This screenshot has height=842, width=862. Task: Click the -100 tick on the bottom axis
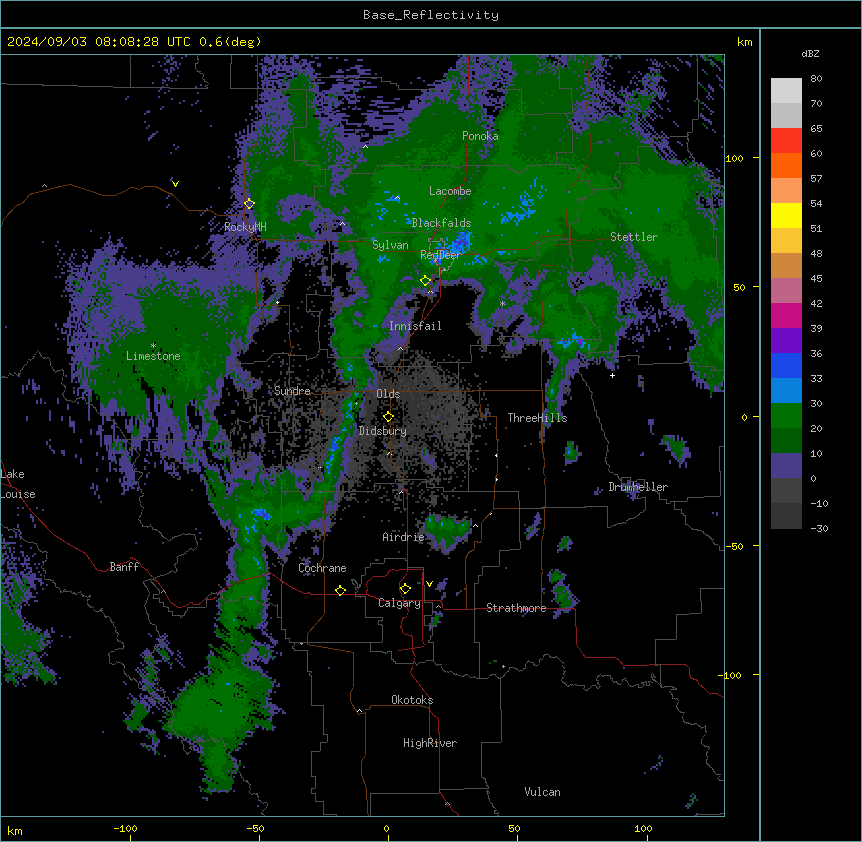click(x=125, y=829)
